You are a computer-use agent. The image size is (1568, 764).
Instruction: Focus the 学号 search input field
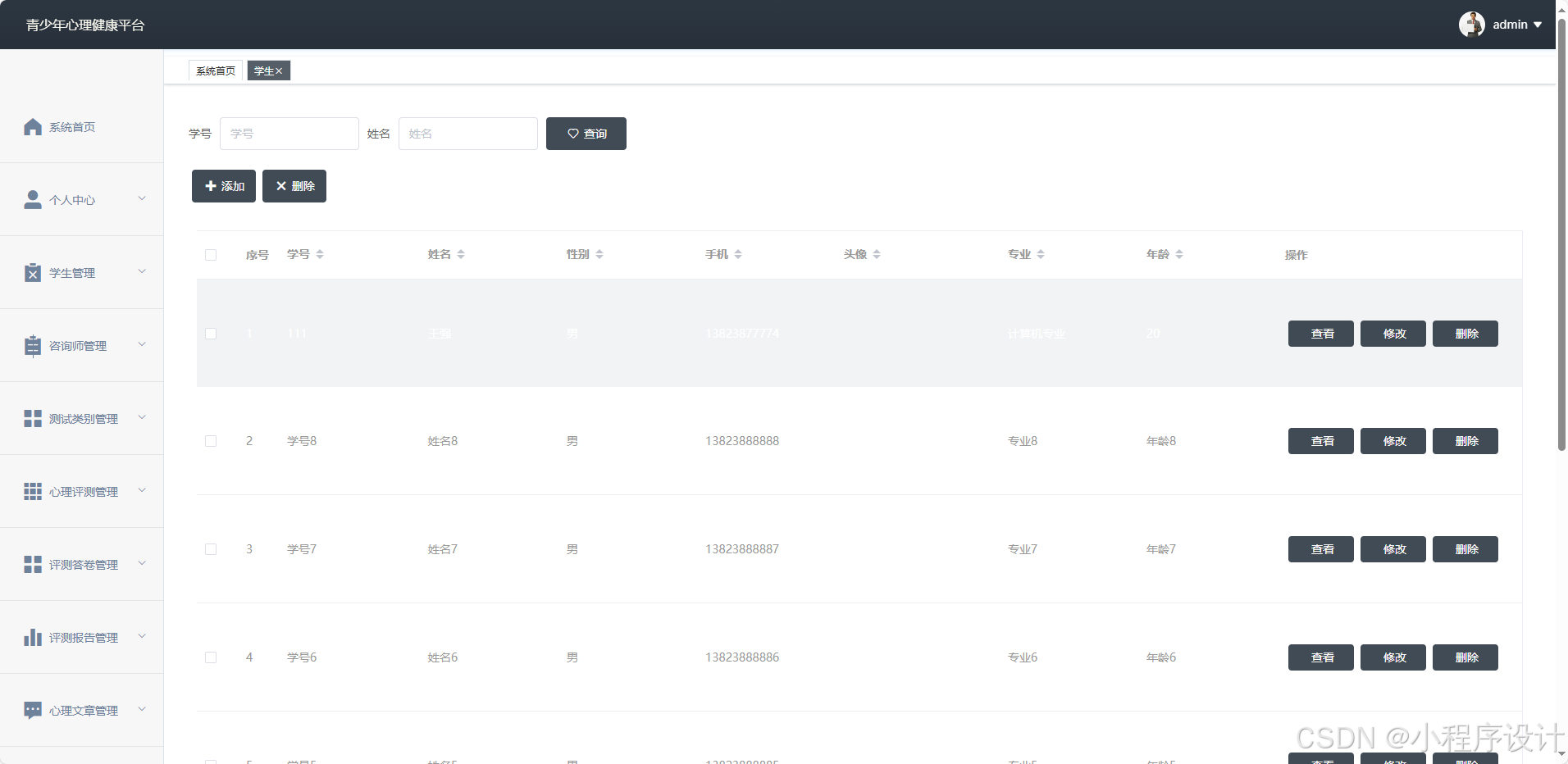tap(289, 134)
